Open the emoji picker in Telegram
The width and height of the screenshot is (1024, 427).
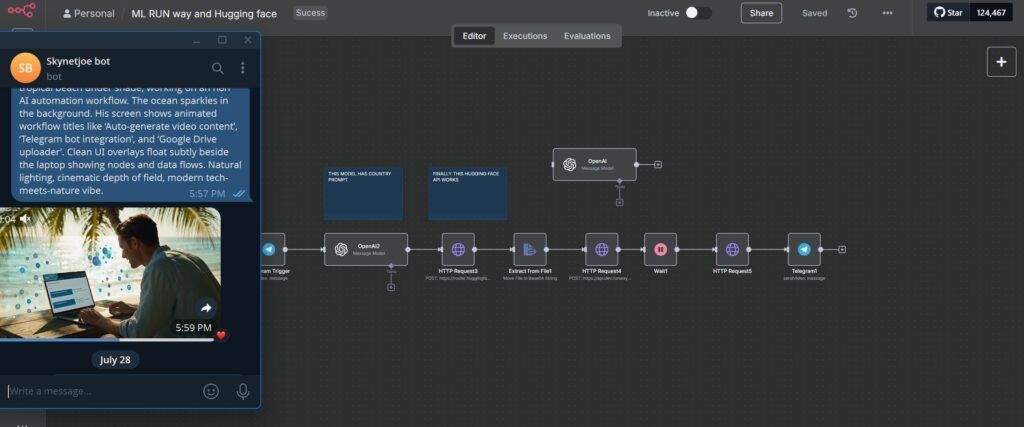coord(211,391)
